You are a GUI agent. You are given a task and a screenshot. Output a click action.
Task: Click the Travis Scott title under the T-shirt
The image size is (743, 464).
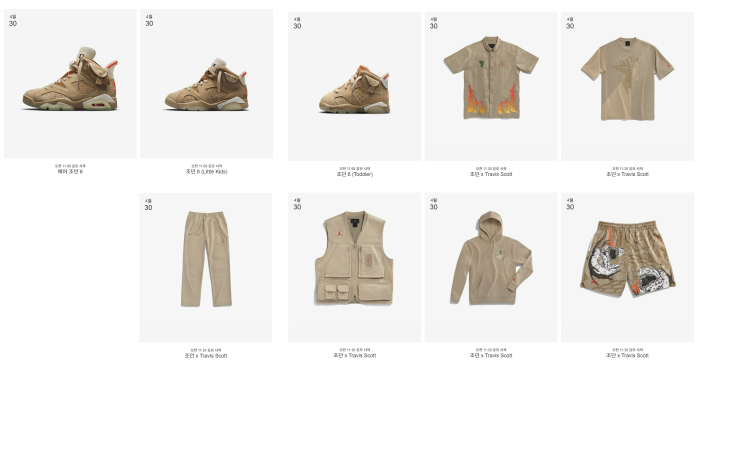(627, 174)
